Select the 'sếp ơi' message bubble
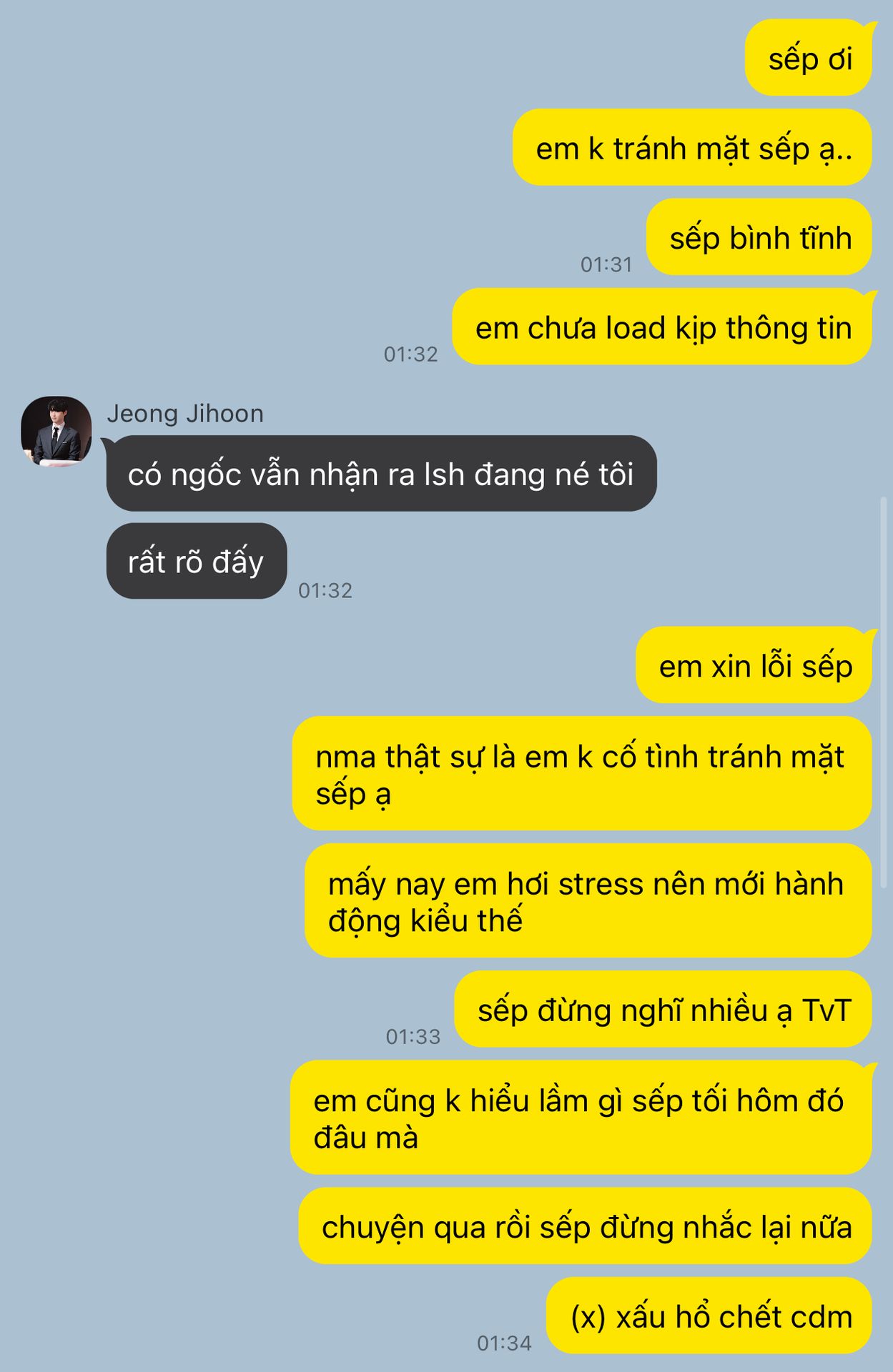 809,58
